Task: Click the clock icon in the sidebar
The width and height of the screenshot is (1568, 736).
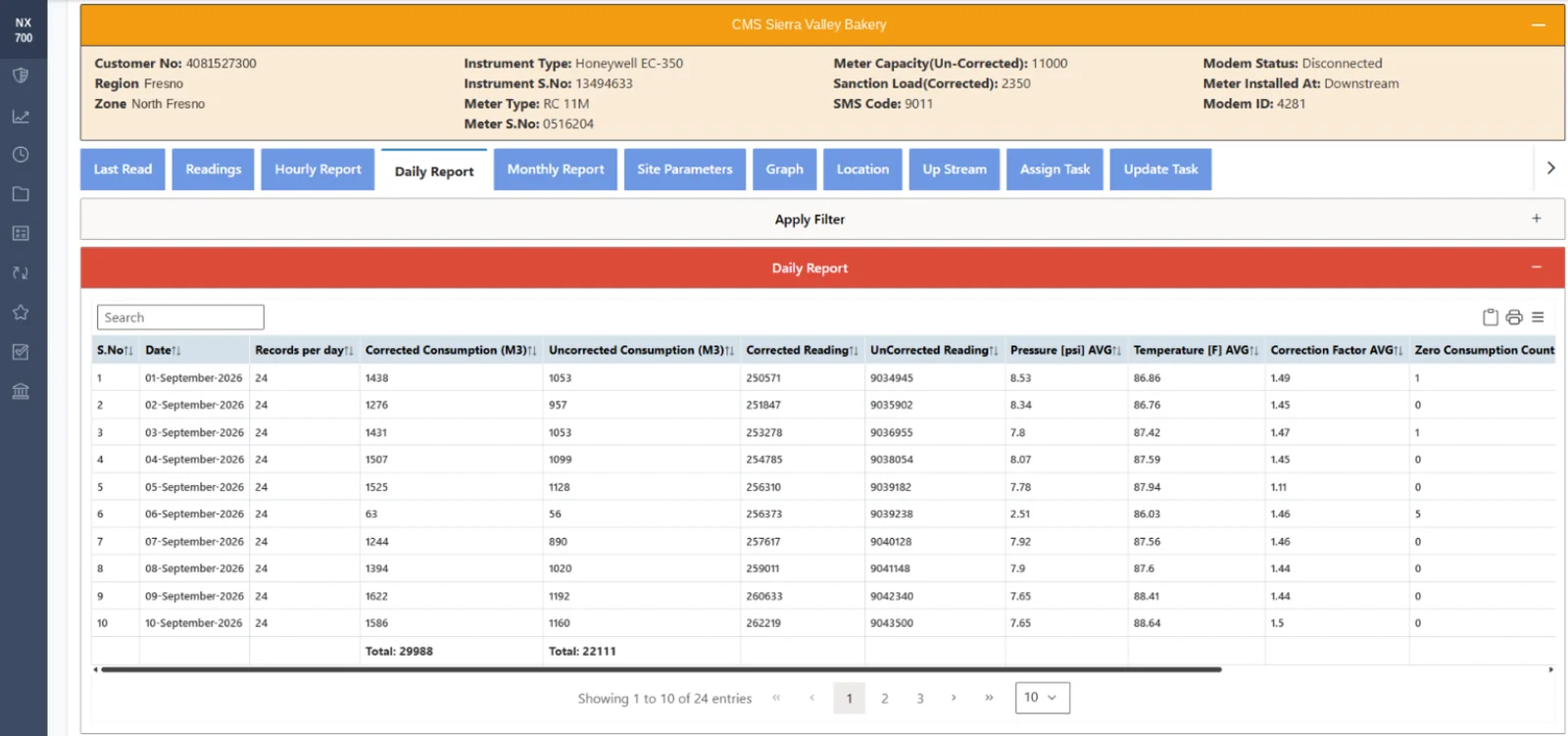Action: 21,155
